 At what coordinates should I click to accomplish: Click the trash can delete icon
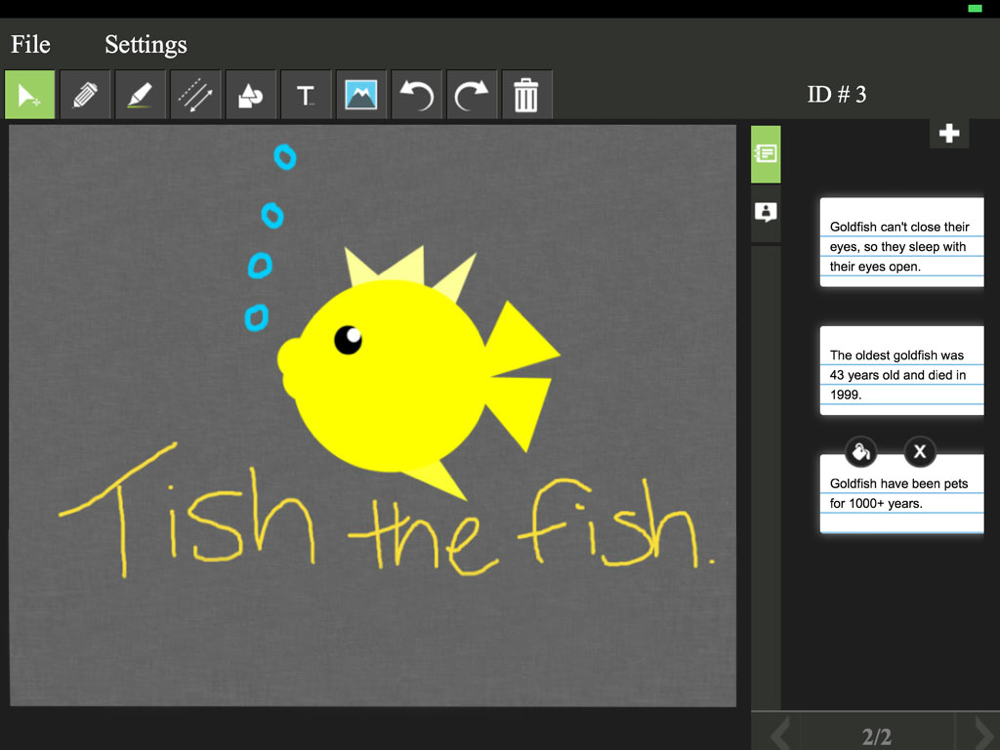(x=526, y=95)
